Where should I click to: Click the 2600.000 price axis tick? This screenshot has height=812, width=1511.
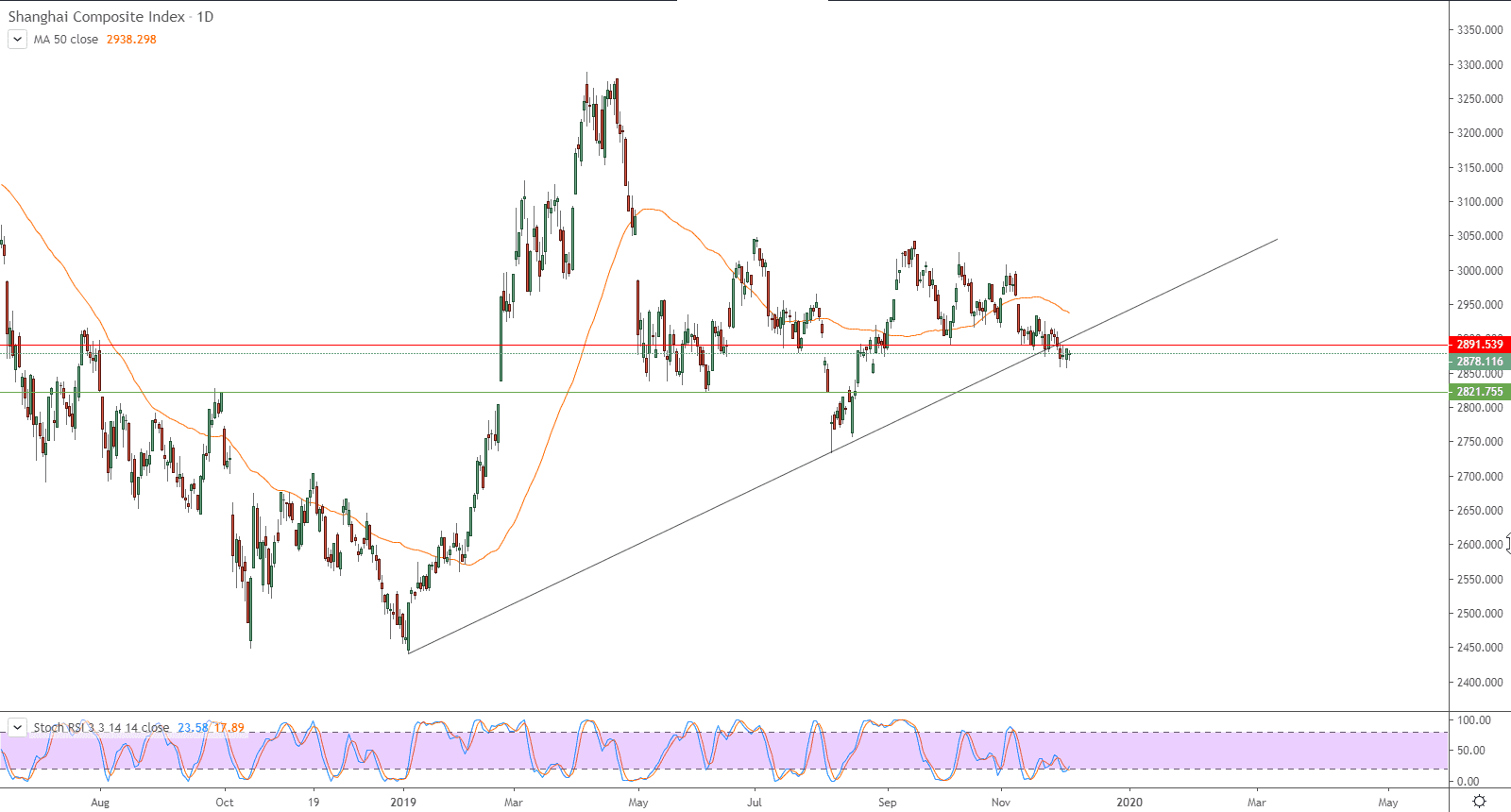click(1480, 545)
